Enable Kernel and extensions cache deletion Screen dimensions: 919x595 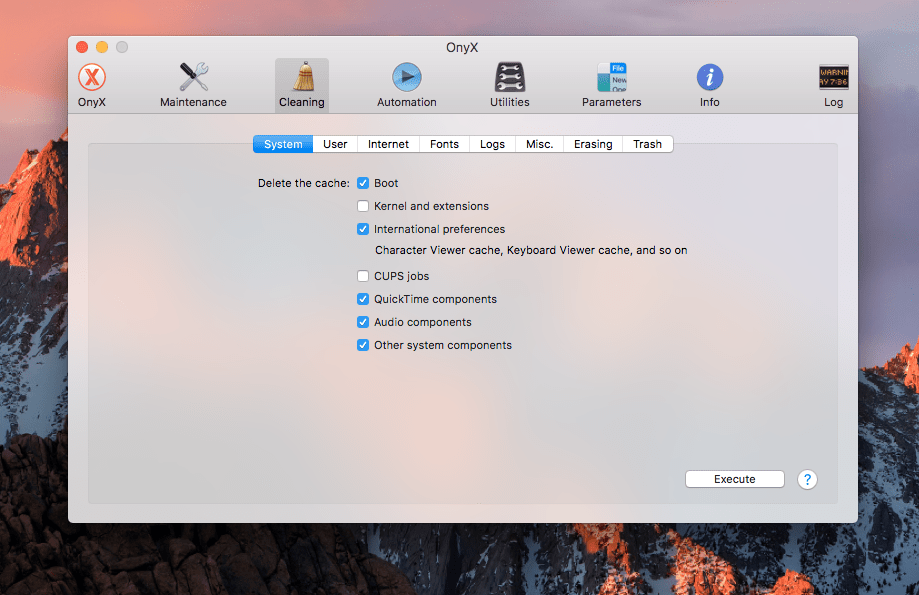[x=363, y=206]
